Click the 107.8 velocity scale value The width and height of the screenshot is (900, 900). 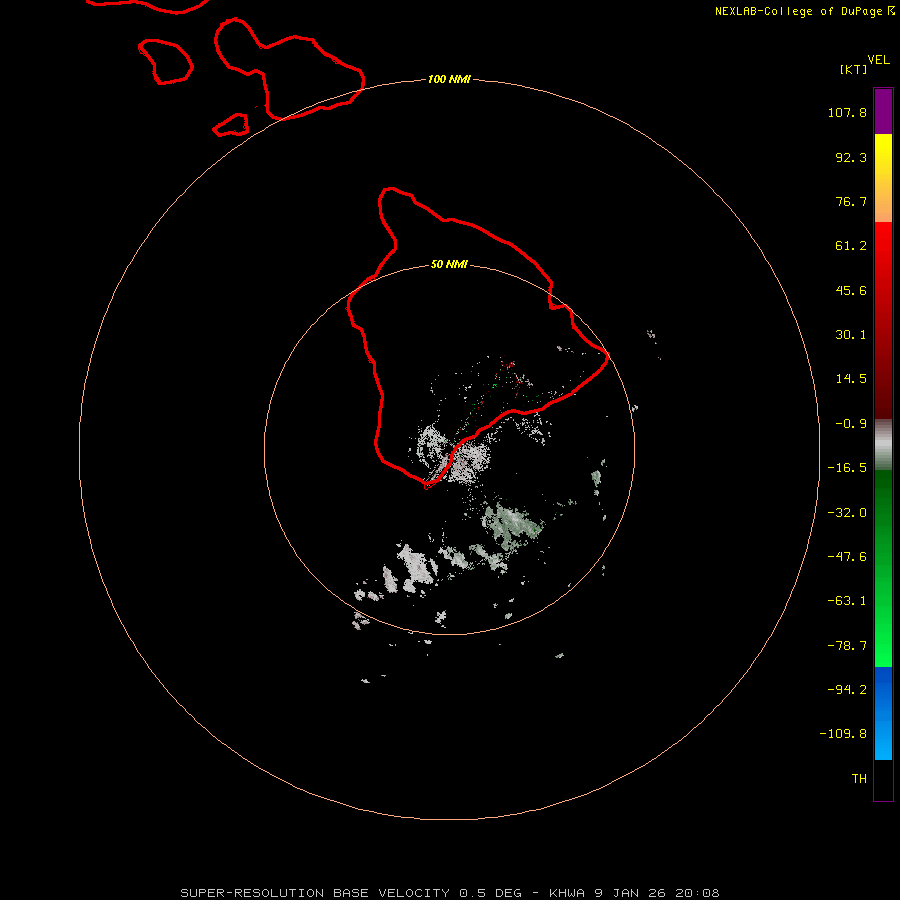847,112
